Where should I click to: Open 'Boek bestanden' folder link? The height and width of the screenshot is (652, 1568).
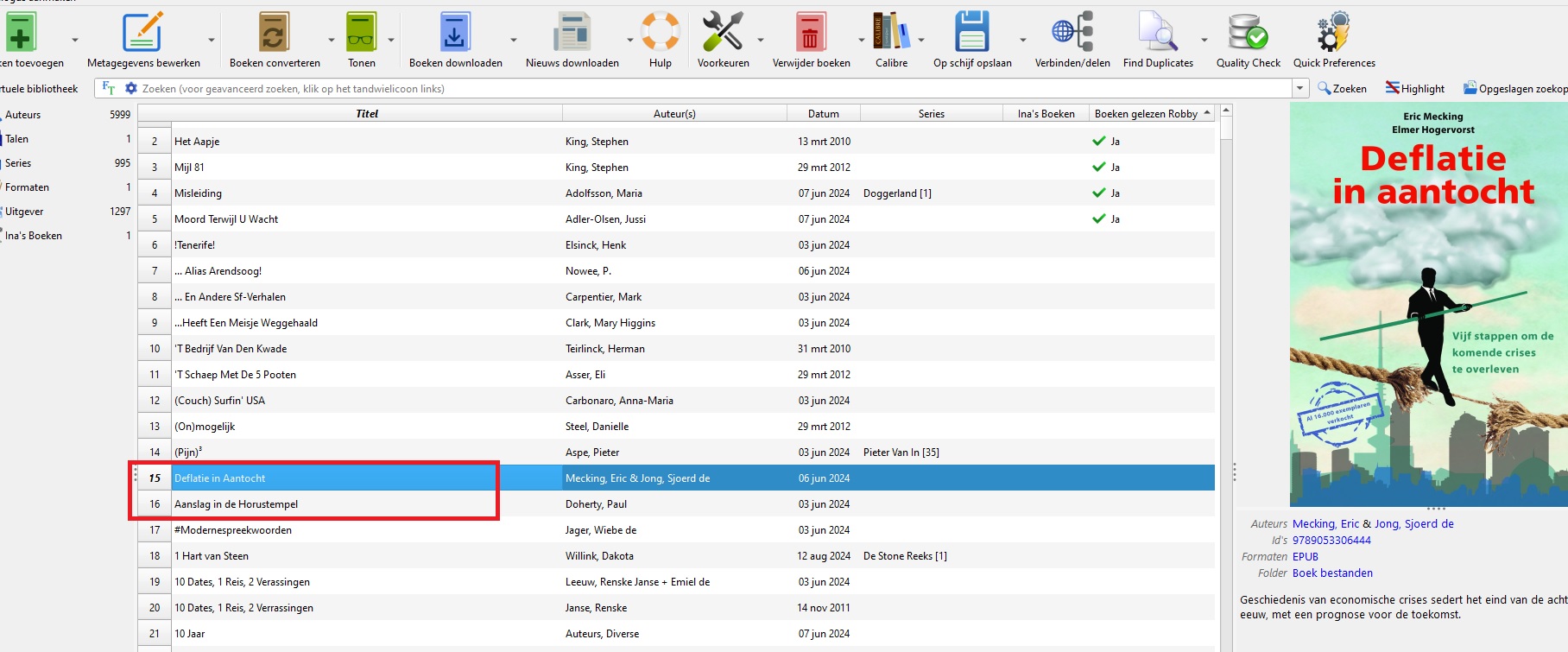click(1332, 573)
